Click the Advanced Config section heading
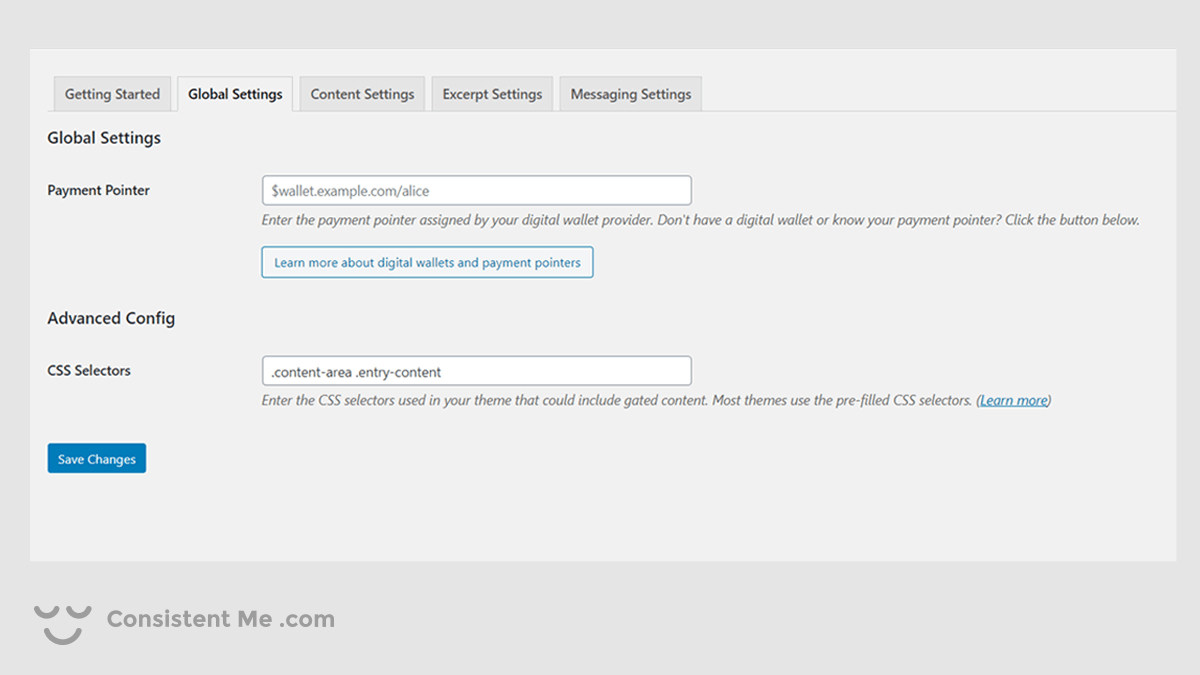The image size is (1200, 675). tap(111, 318)
